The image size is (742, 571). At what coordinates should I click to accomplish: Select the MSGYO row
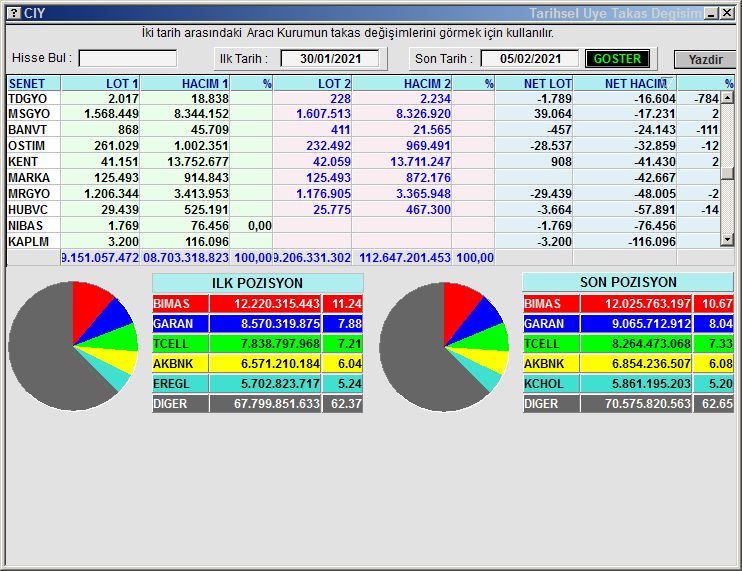point(363,114)
